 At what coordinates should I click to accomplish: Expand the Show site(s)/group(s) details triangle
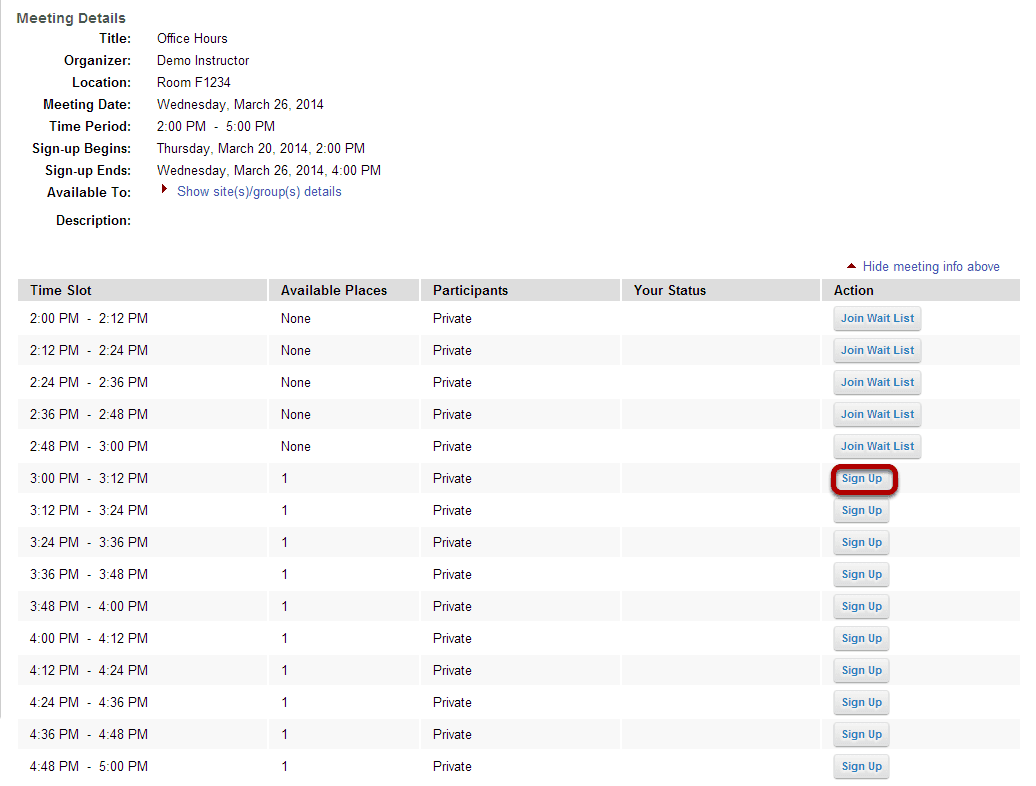pos(165,190)
